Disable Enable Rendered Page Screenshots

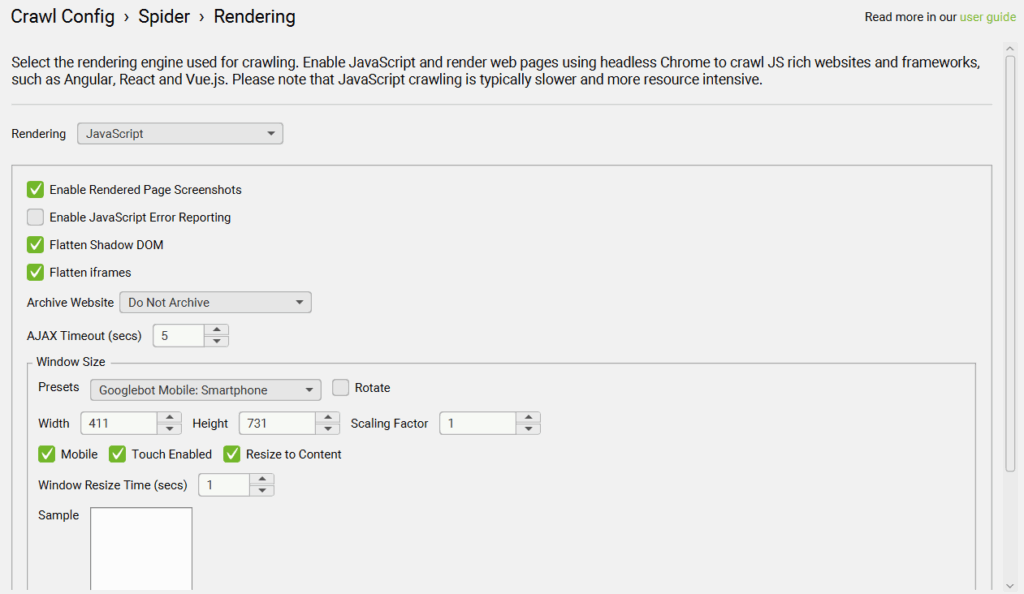coord(35,189)
